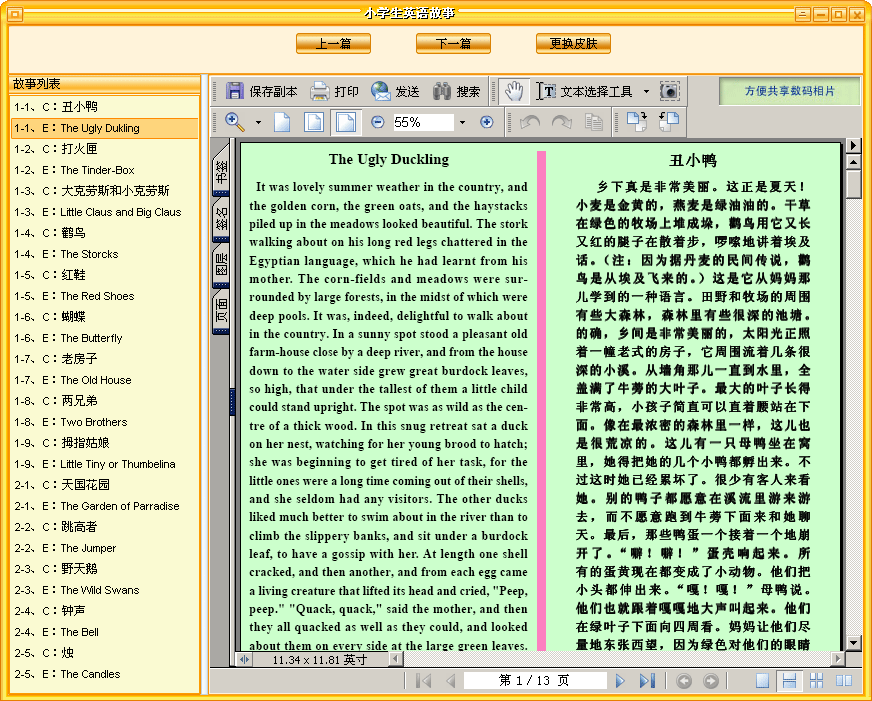Select the Zoom In magnifier tool
This screenshot has width=872, height=701.
235,122
